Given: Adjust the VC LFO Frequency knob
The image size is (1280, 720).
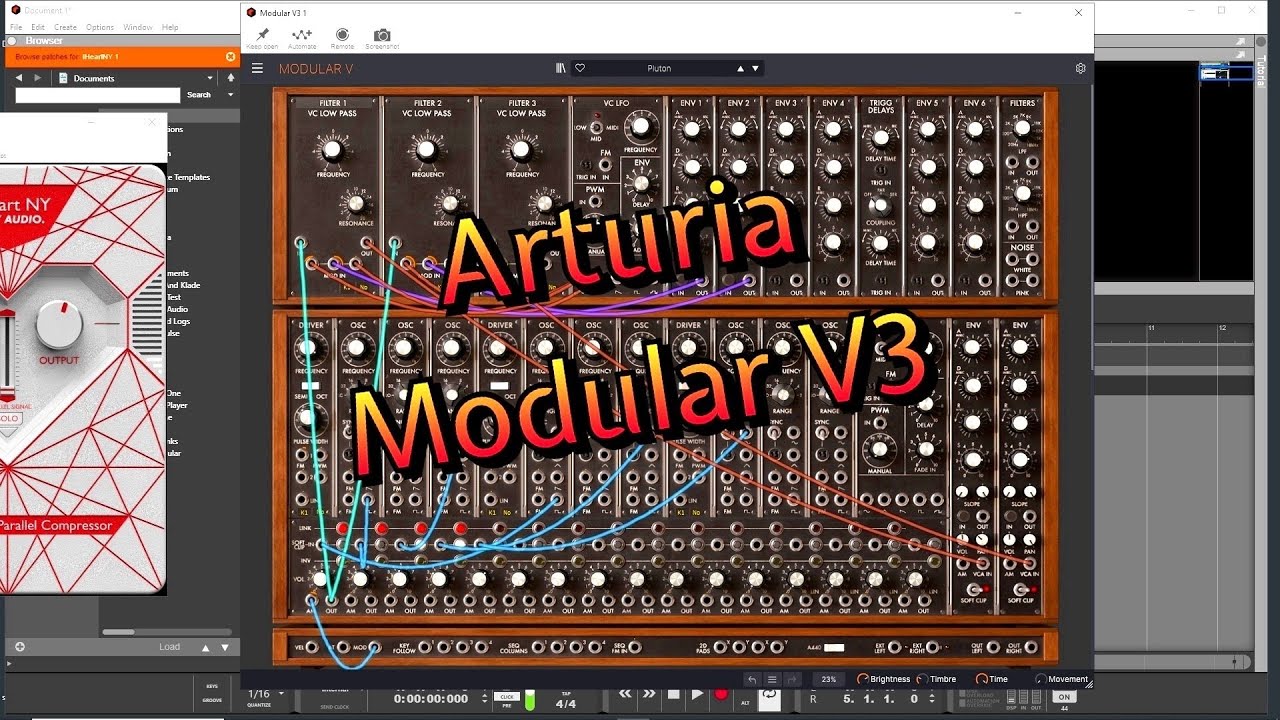Looking at the screenshot, I should coord(640,126).
